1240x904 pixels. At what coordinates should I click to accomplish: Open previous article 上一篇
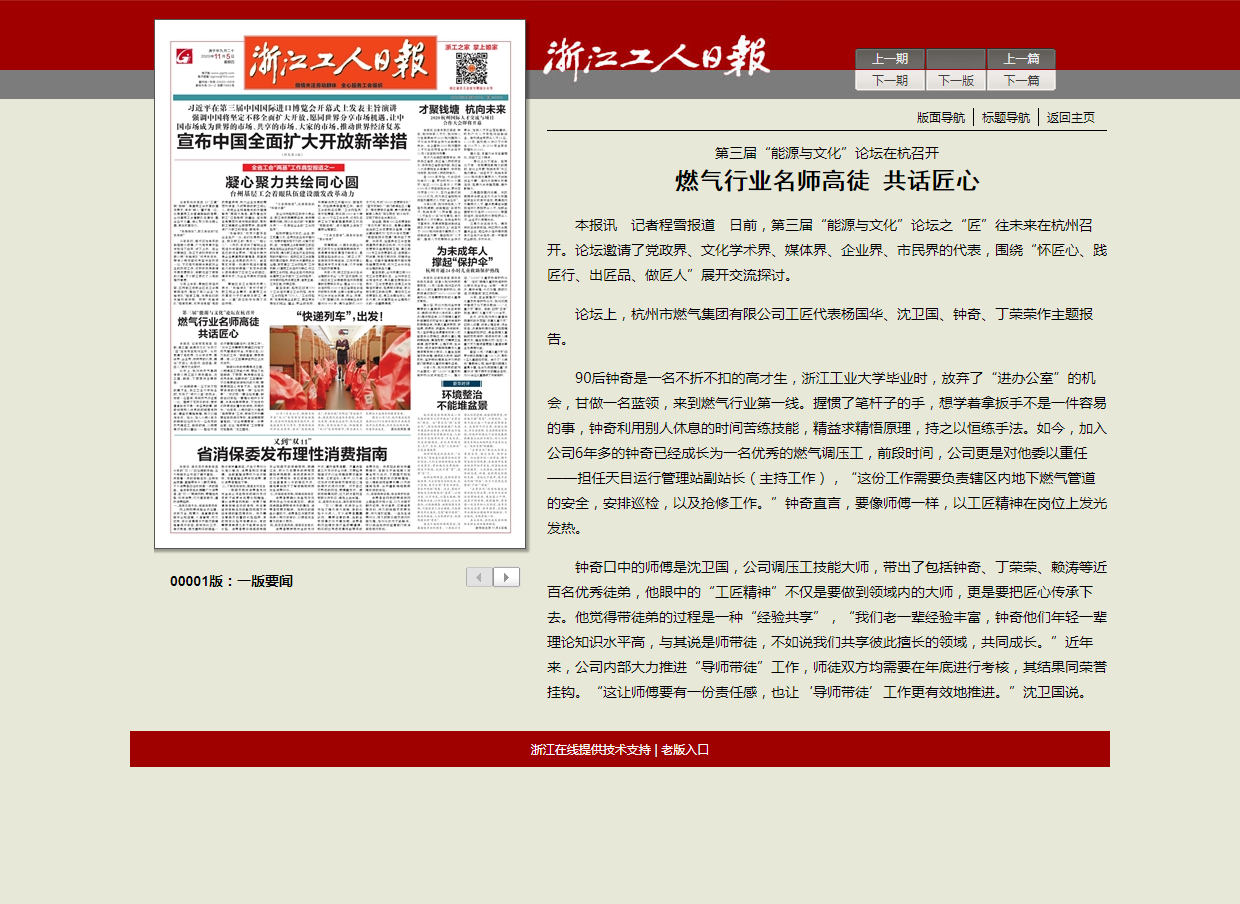point(1021,59)
